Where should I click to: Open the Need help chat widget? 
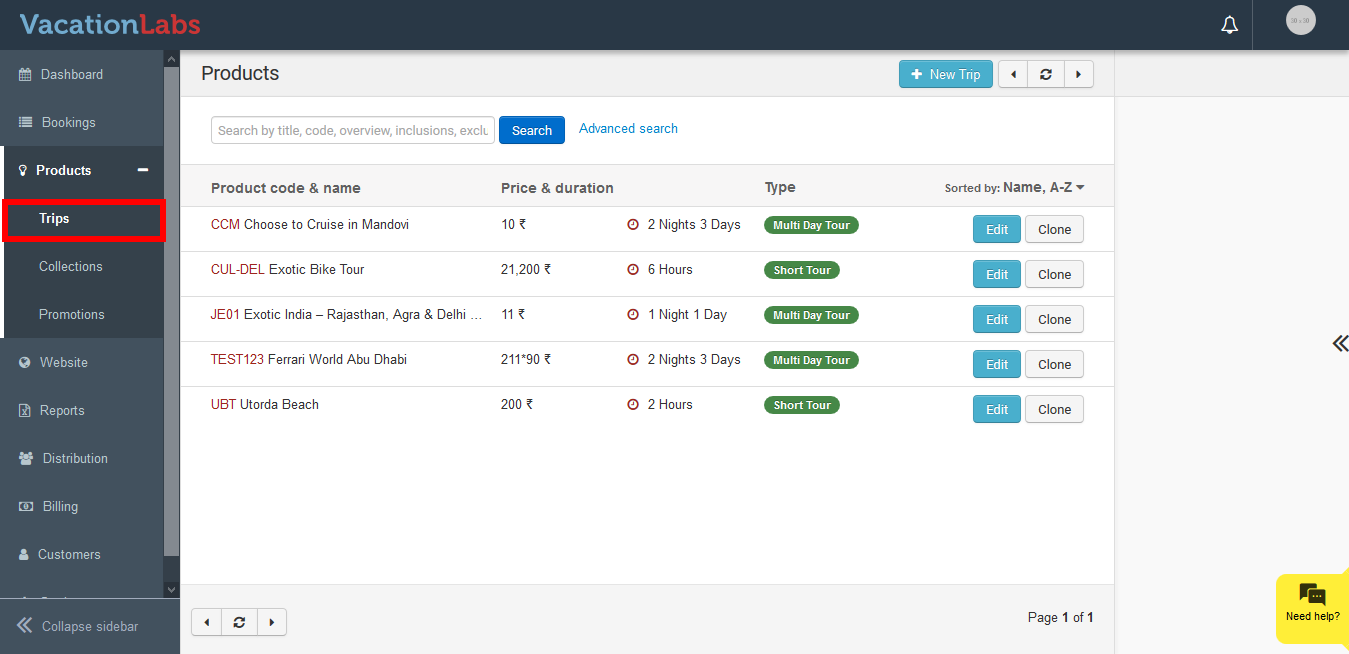[x=1312, y=604]
